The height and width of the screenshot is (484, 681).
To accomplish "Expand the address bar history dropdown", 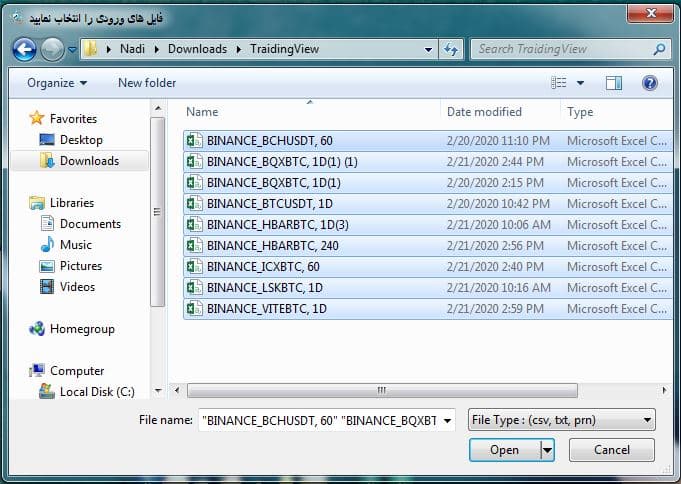I will point(428,50).
